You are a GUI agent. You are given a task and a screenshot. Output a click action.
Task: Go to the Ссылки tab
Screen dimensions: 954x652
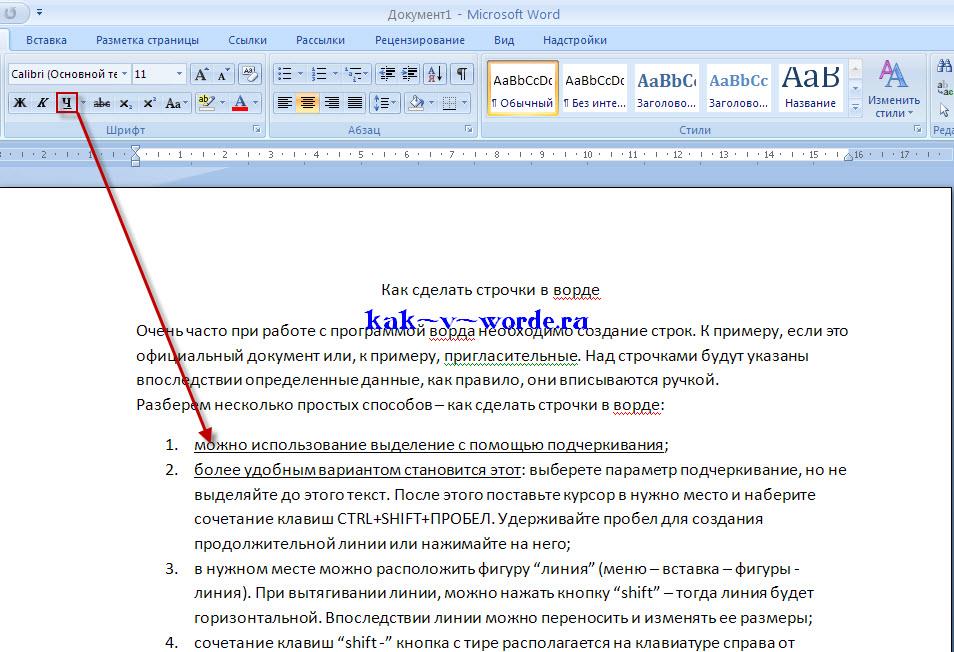247,40
